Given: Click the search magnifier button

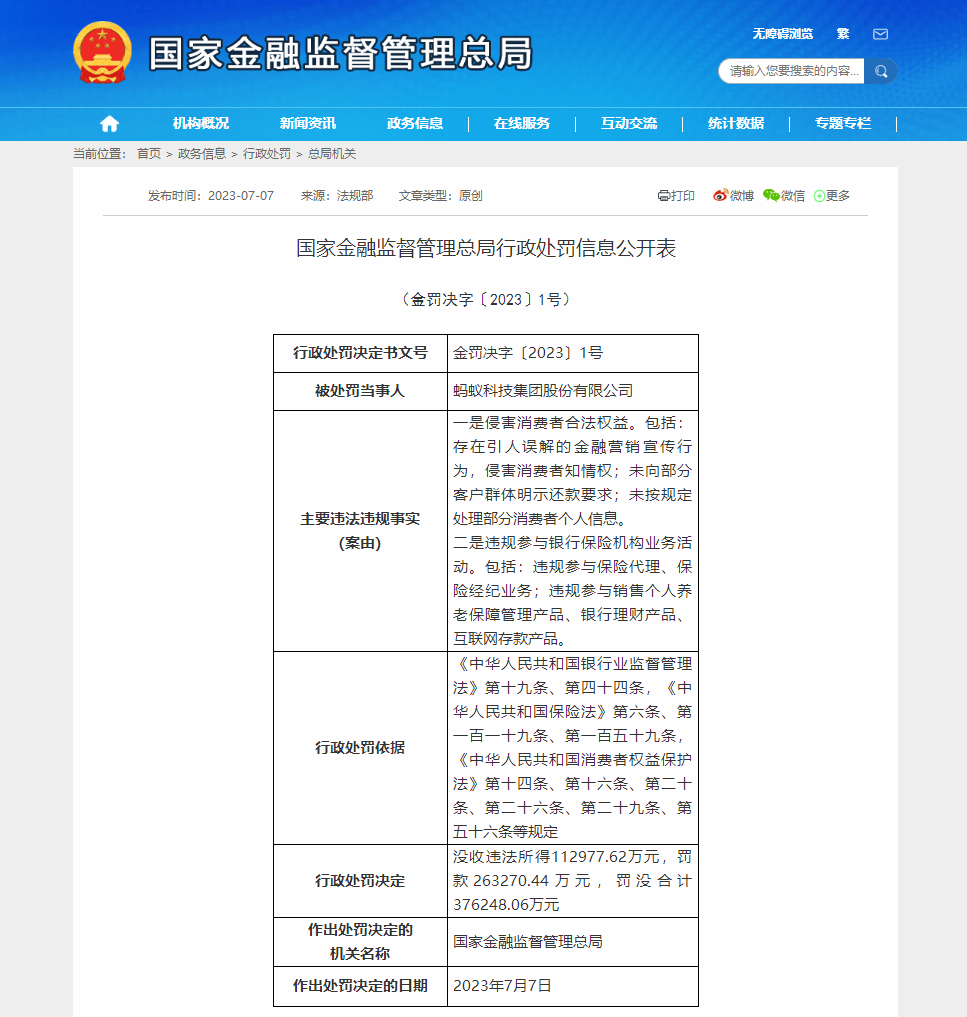Looking at the screenshot, I should (x=881, y=71).
